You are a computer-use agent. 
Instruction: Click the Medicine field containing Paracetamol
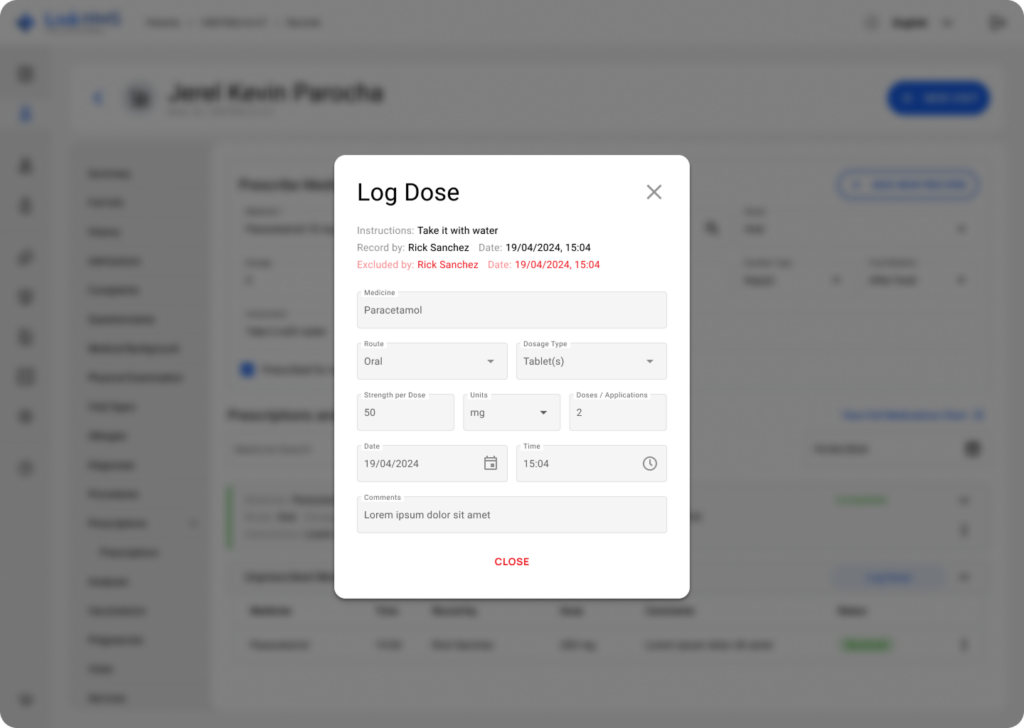(511, 310)
